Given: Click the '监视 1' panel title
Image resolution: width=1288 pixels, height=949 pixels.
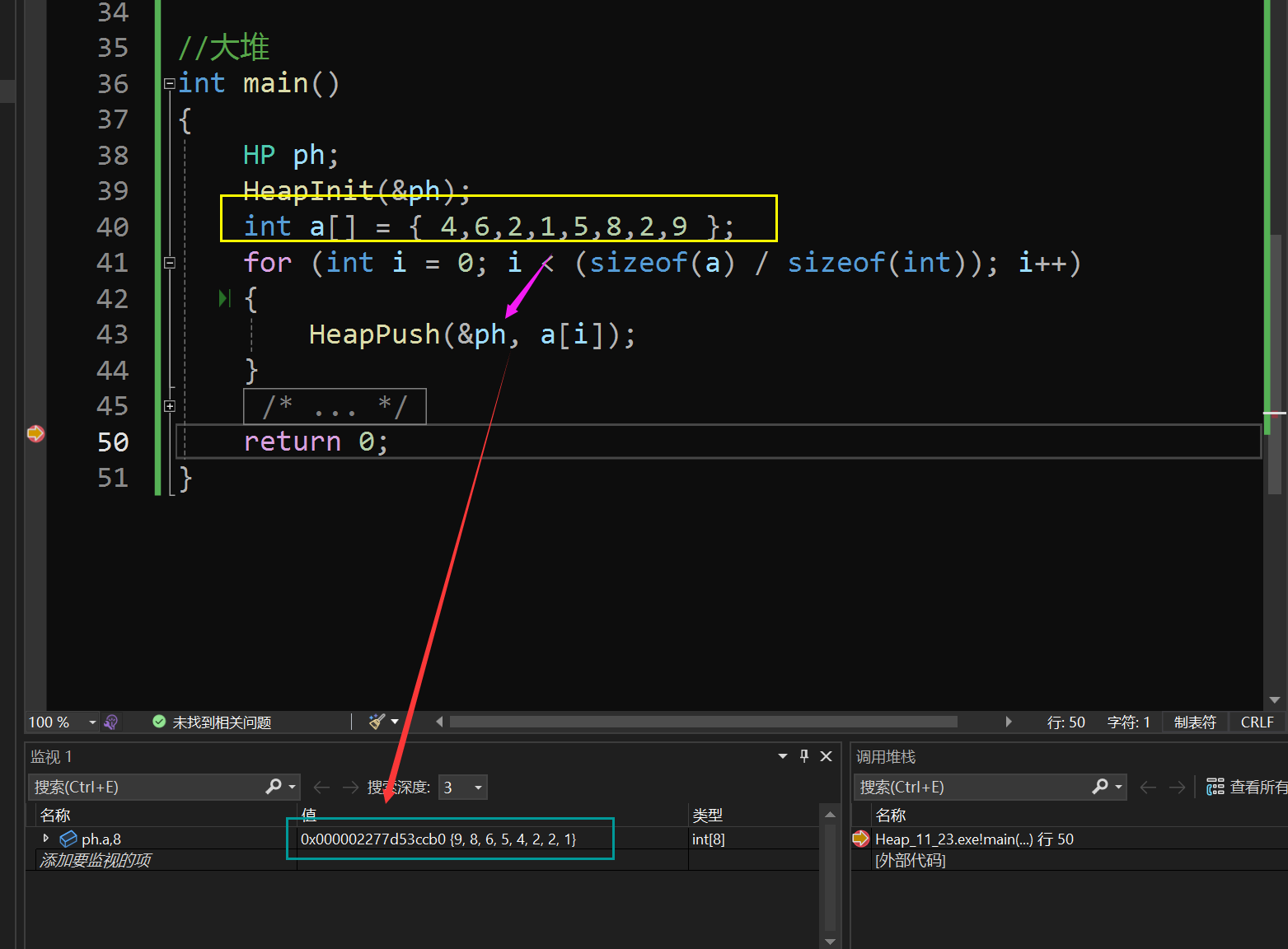Looking at the screenshot, I should 51,756.
